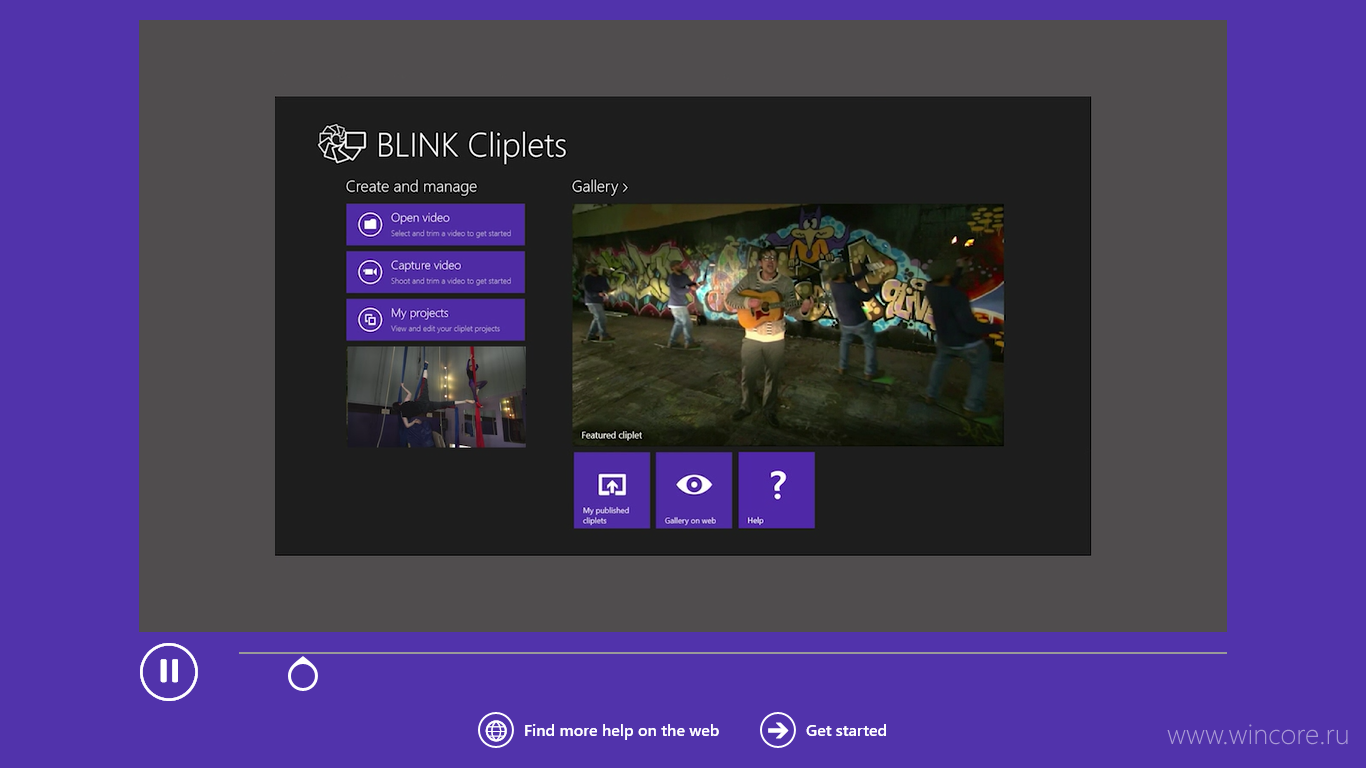1366x768 pixels.
Task: Open the Featured cliplet guitar player image
Action: click(788, 325)
